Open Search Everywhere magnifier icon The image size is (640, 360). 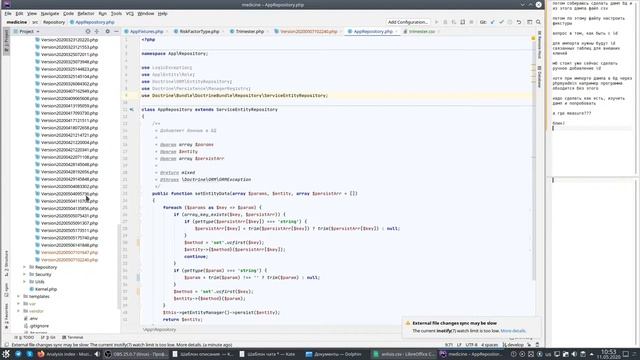point(538,22)
